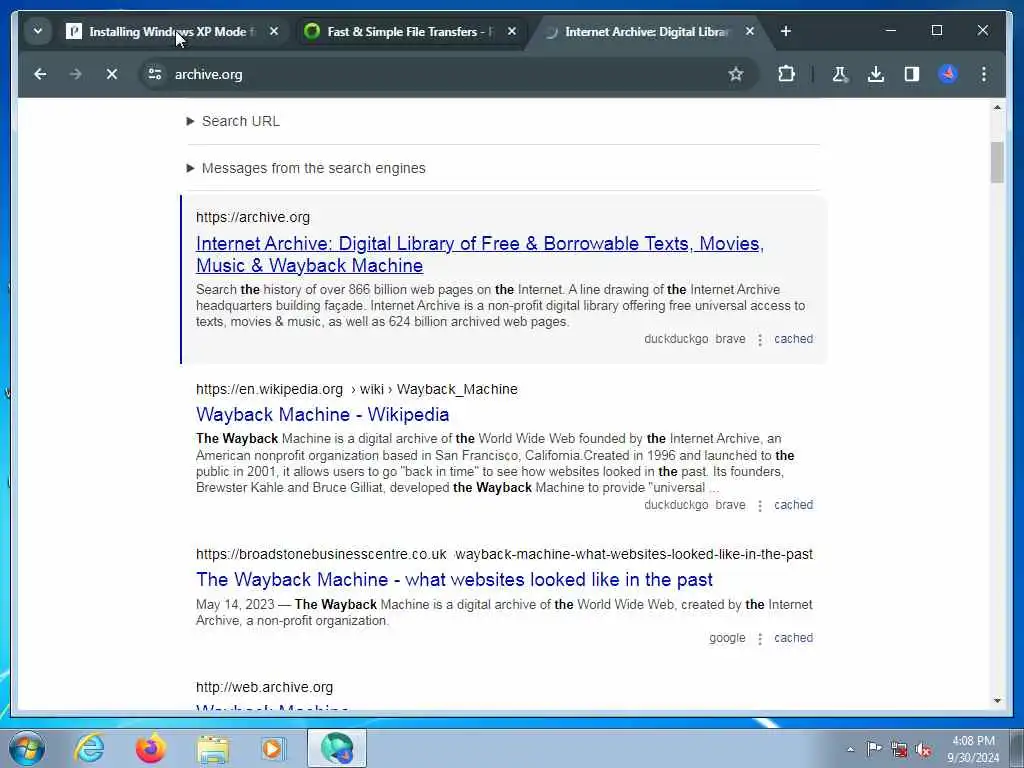This screenshot has height=768, width=1024.
Task: Open Windows Explorer folder from taskbar
Action: (x=213, y=748)
